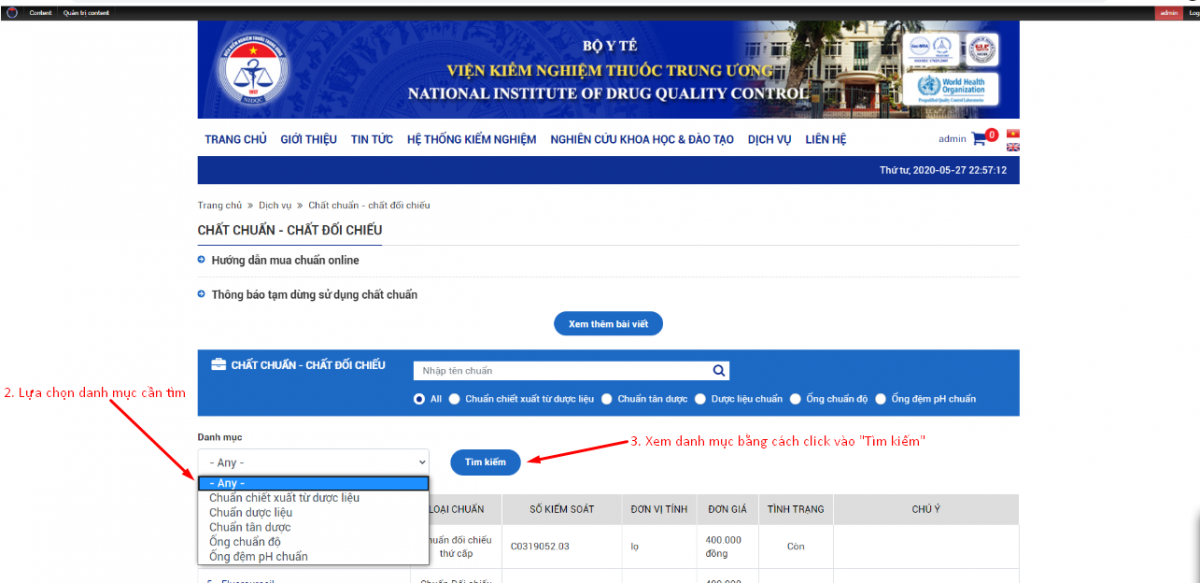
Task: Choose Chuẩn tân dược in the dropdown list
Action: (x=313, y=527)
